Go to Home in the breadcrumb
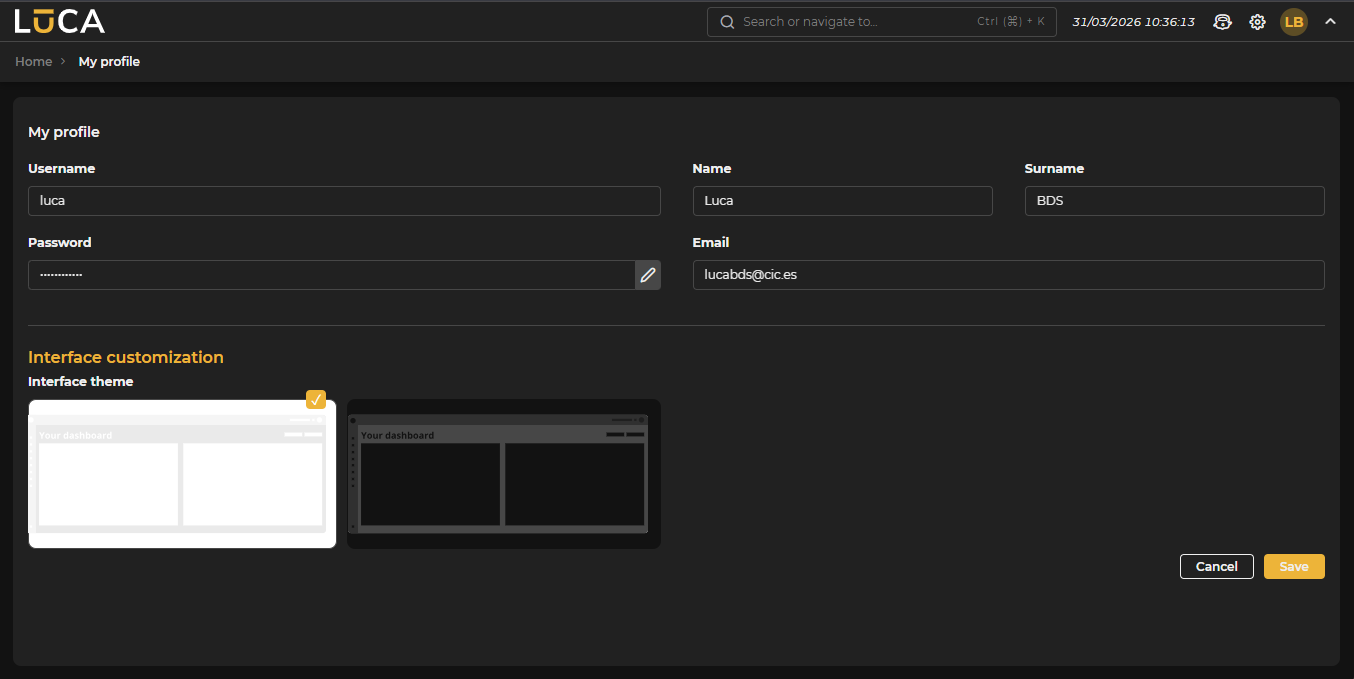Viewport: 1354px width, 679px height. tap(33, 62)
